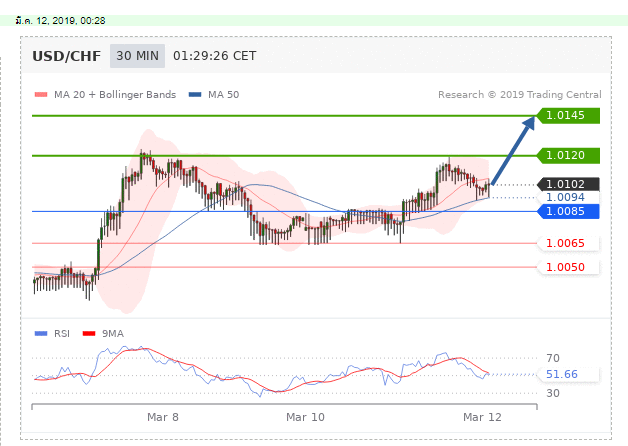
Task: Click the 1.0102 current price tag
Action: coord(568,184)
